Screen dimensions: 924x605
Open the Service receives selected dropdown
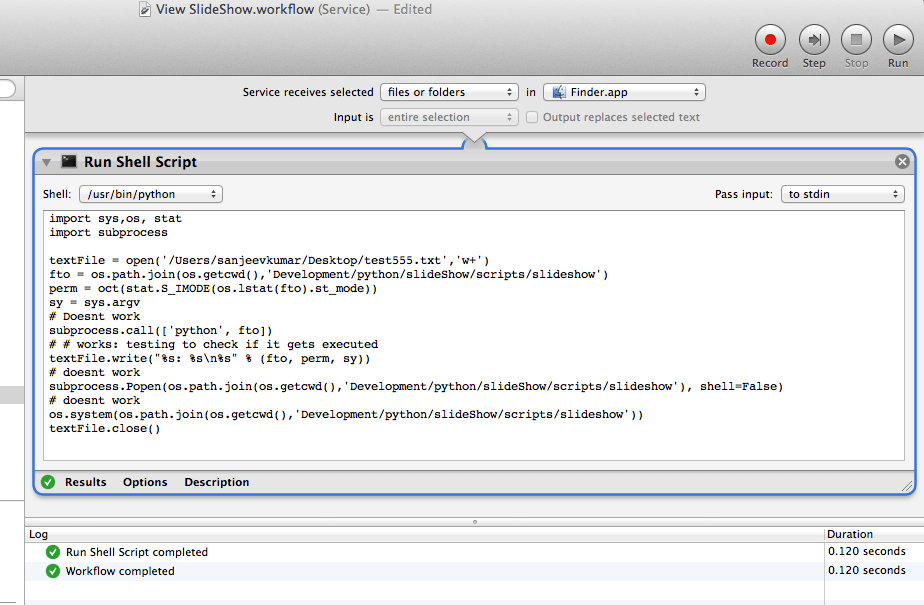(449, 91)
